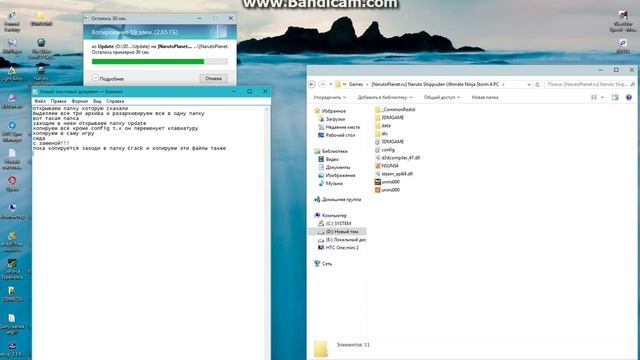Expand Подробнее in copy dialog
This screenshot has width=640, height=360.
[x=108, y=78]
